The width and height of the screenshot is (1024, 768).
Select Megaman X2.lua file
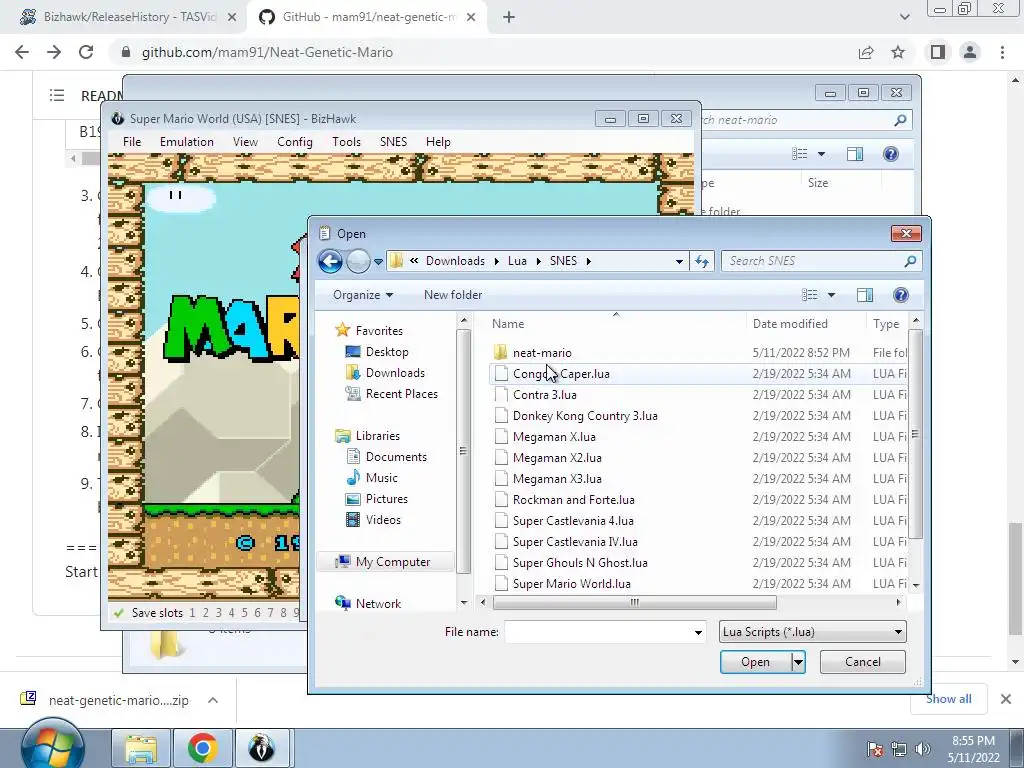[557, 458]
